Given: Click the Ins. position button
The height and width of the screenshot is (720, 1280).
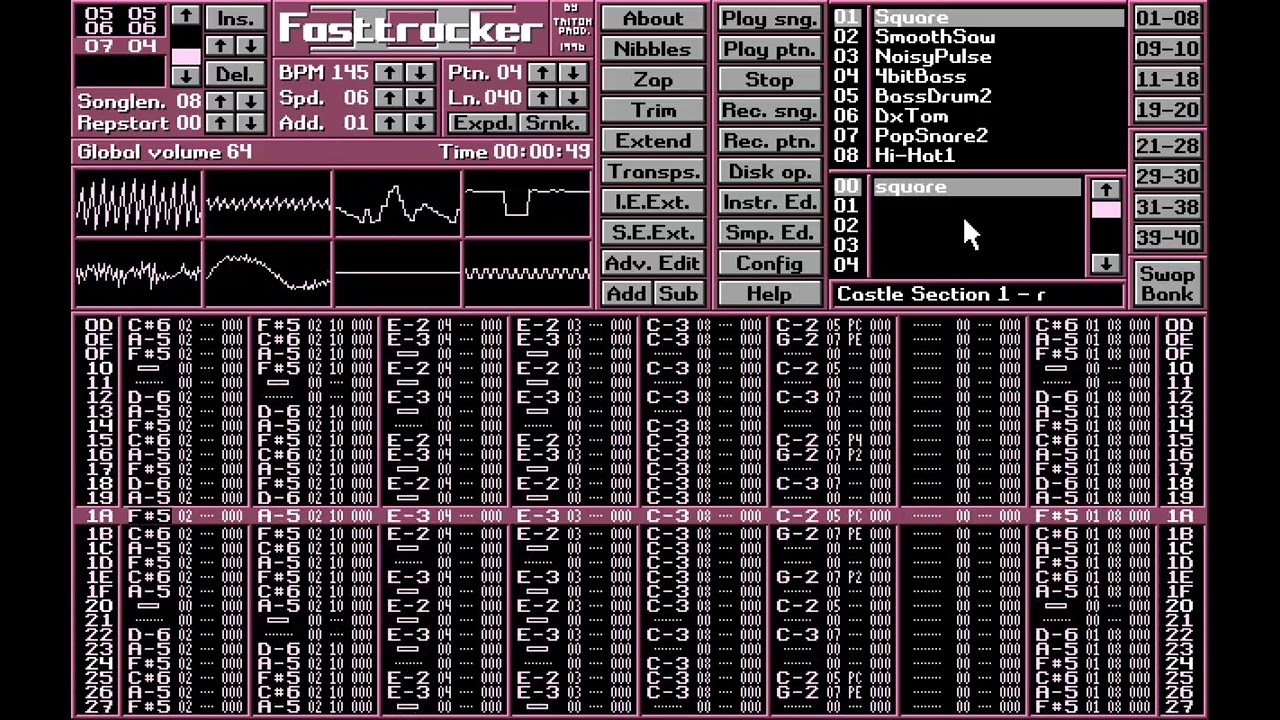Looking at the screenshot, I should pos(235,18).
